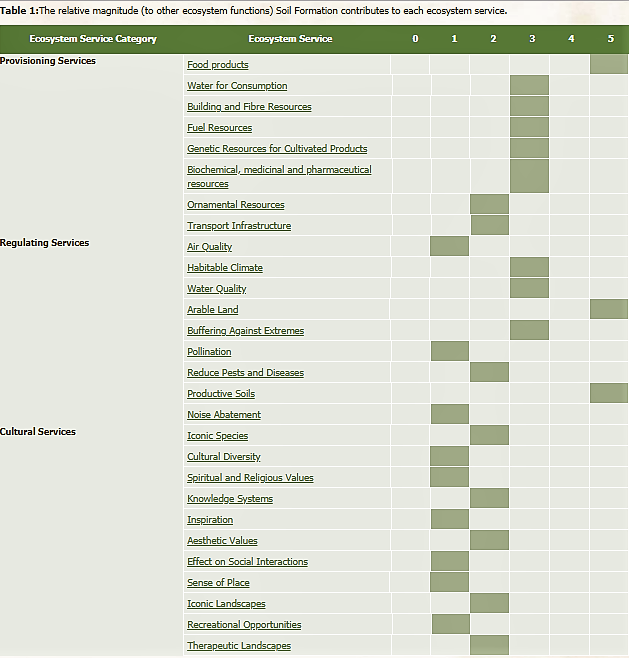Select the Fuel Resources link
629x658 pixels.
click(x=219, y=128)
